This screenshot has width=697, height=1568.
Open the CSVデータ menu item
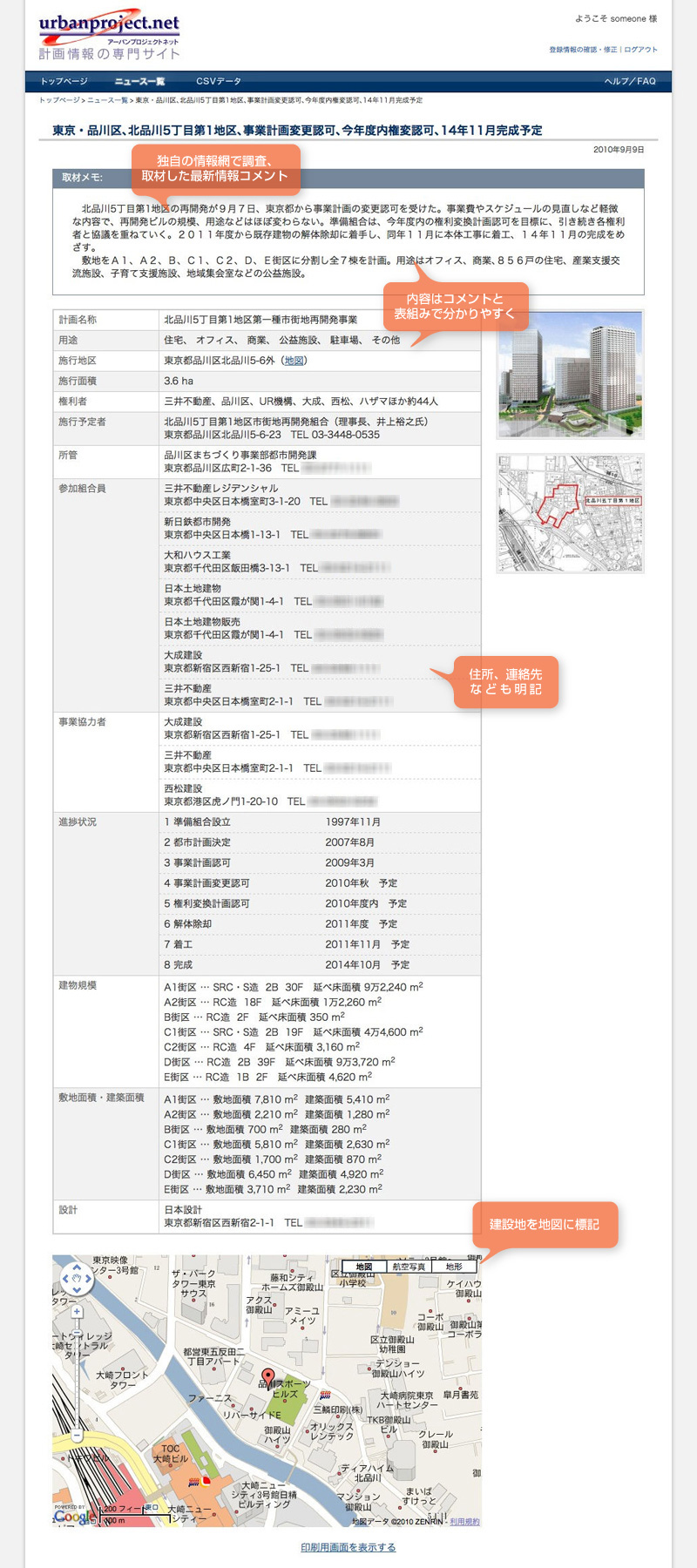pos(218,82)
